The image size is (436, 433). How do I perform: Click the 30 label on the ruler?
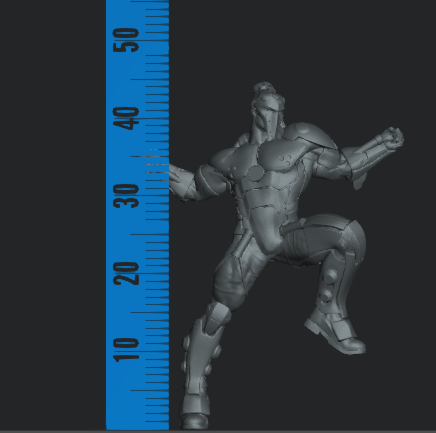pos(126,196)
